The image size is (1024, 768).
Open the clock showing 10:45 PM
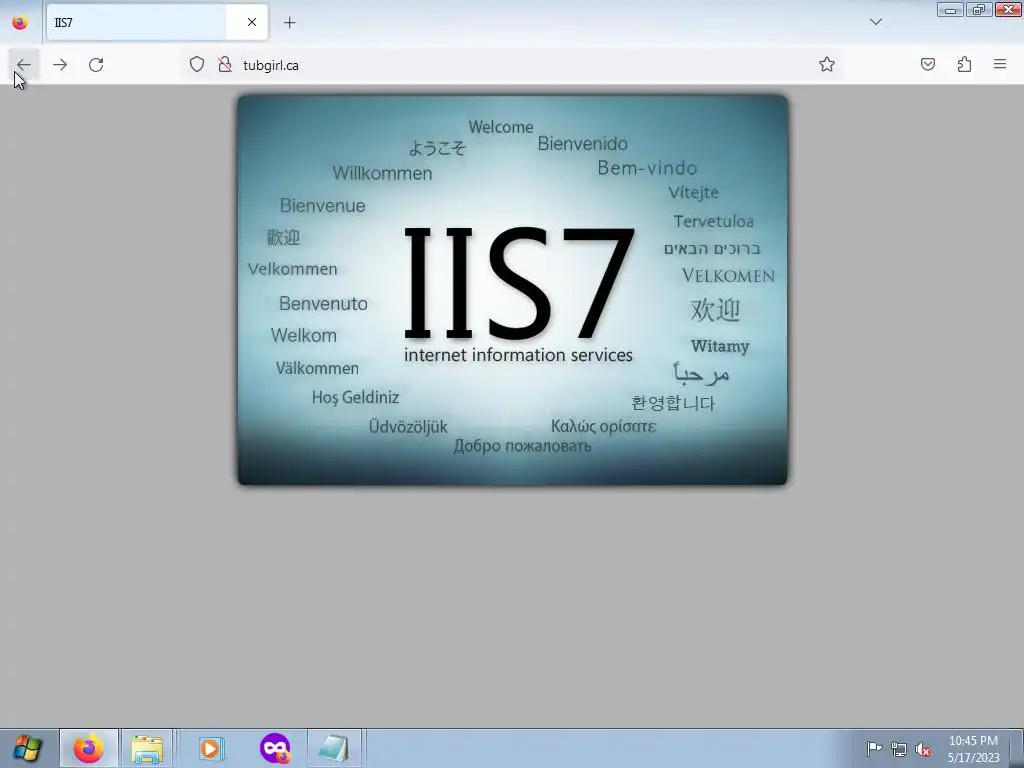click(x=973, y=749)
